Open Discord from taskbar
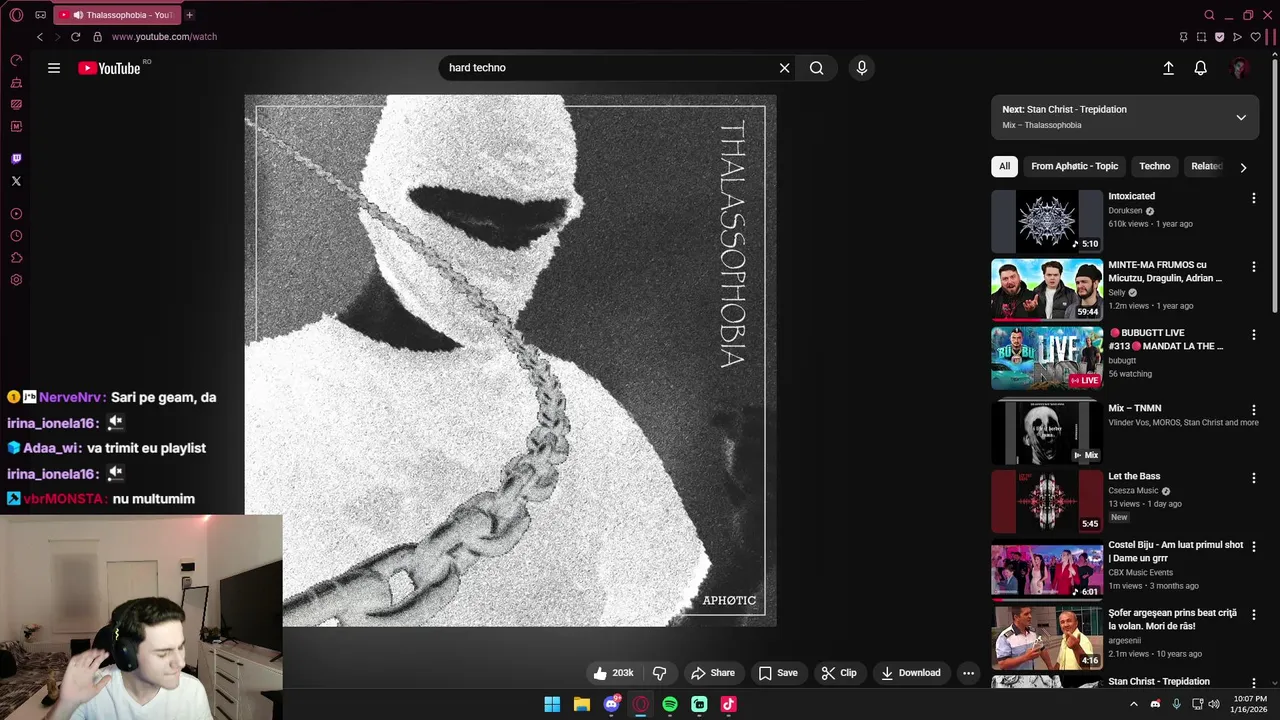This screenshot has width=1280, height=720. click(611, 704)
